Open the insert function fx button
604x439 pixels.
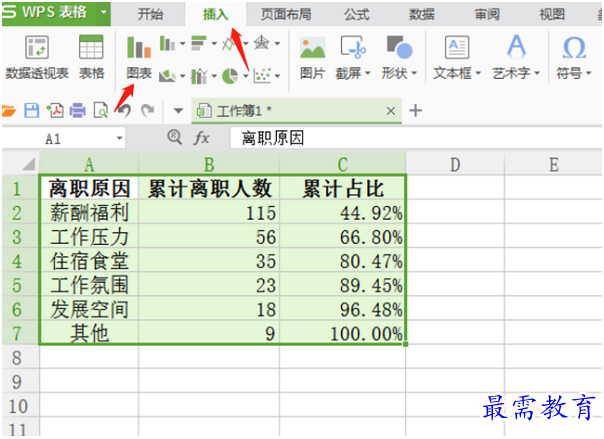coord(201,137)
